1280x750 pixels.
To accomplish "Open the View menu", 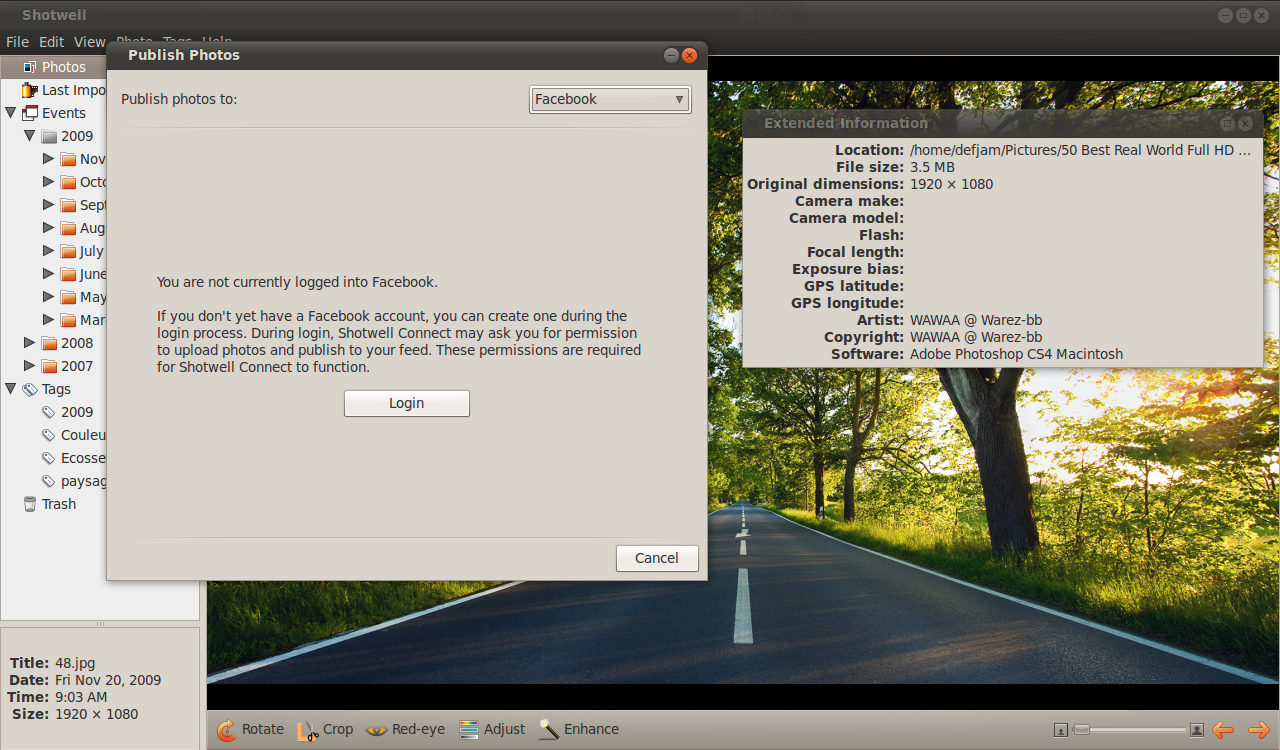I will coord(89,42).
